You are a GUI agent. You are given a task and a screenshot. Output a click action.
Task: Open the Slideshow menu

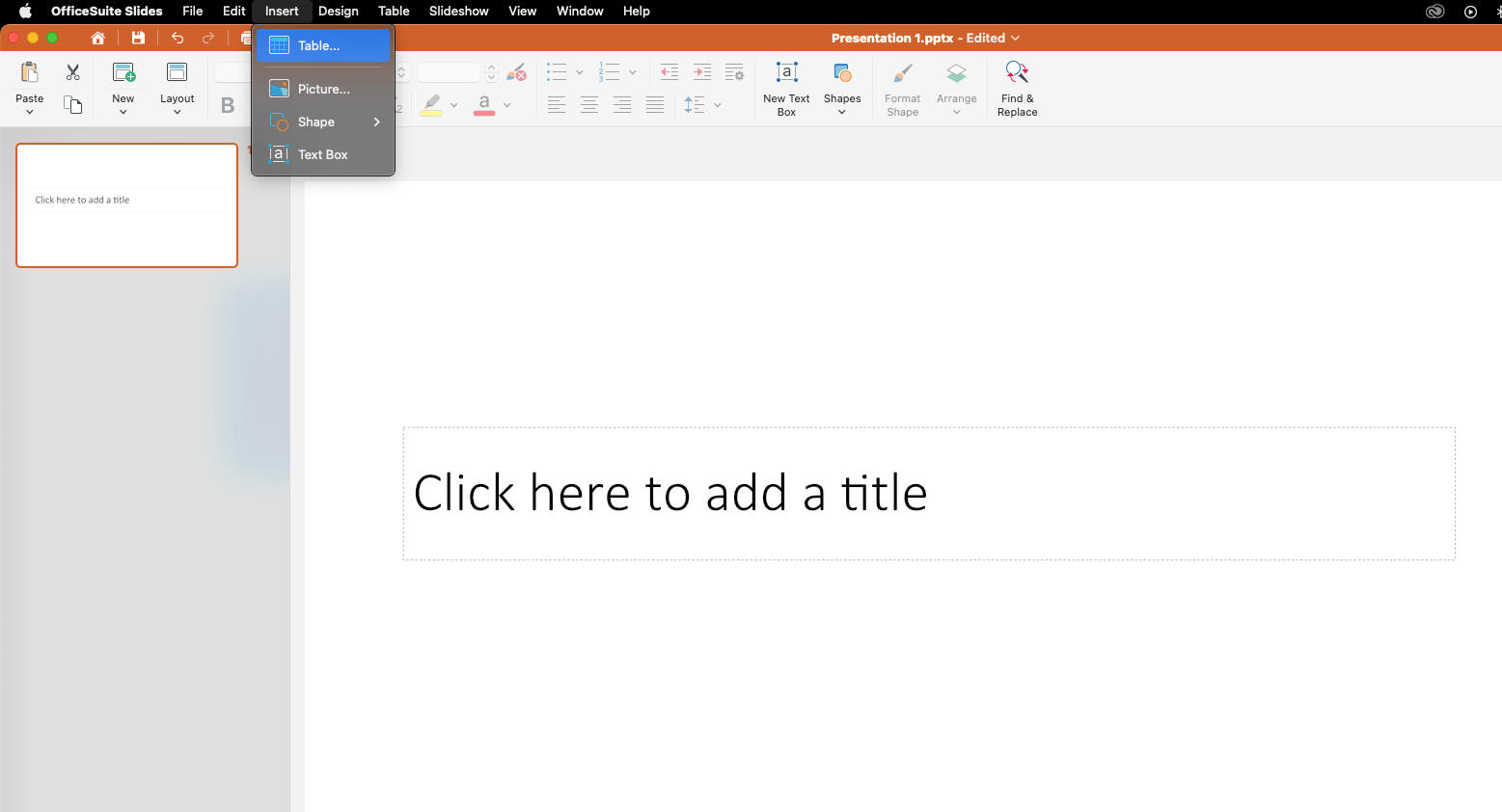coord(458,11)
